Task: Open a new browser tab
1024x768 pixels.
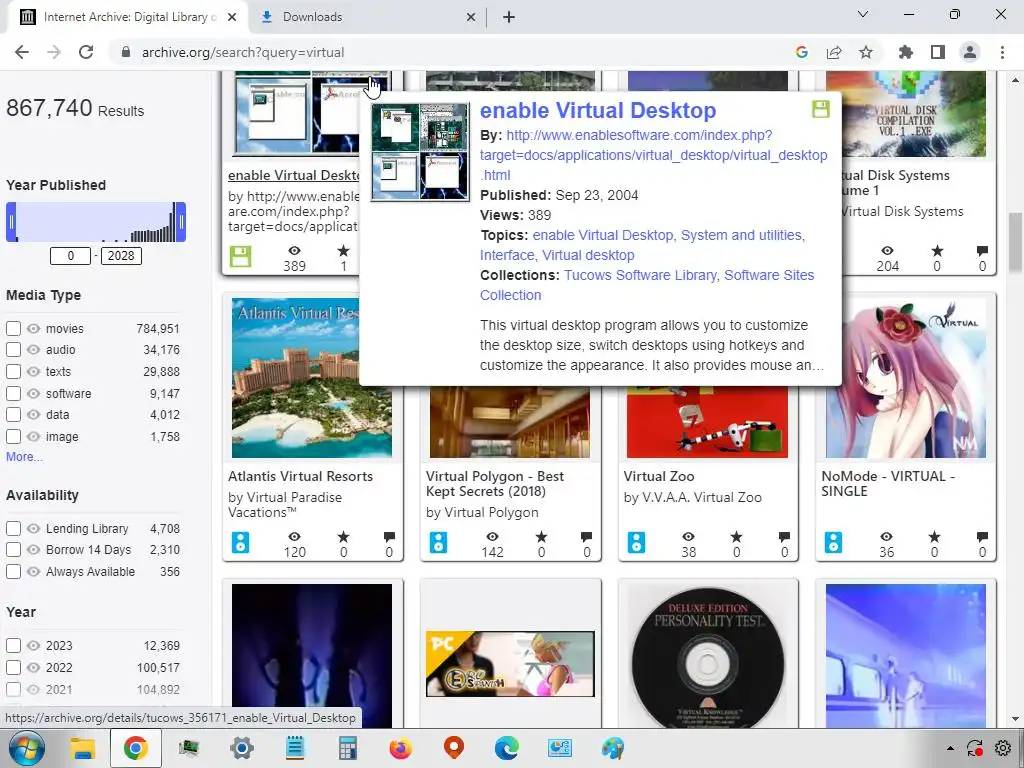Action: pyautogui.click(x=509, y=17)
